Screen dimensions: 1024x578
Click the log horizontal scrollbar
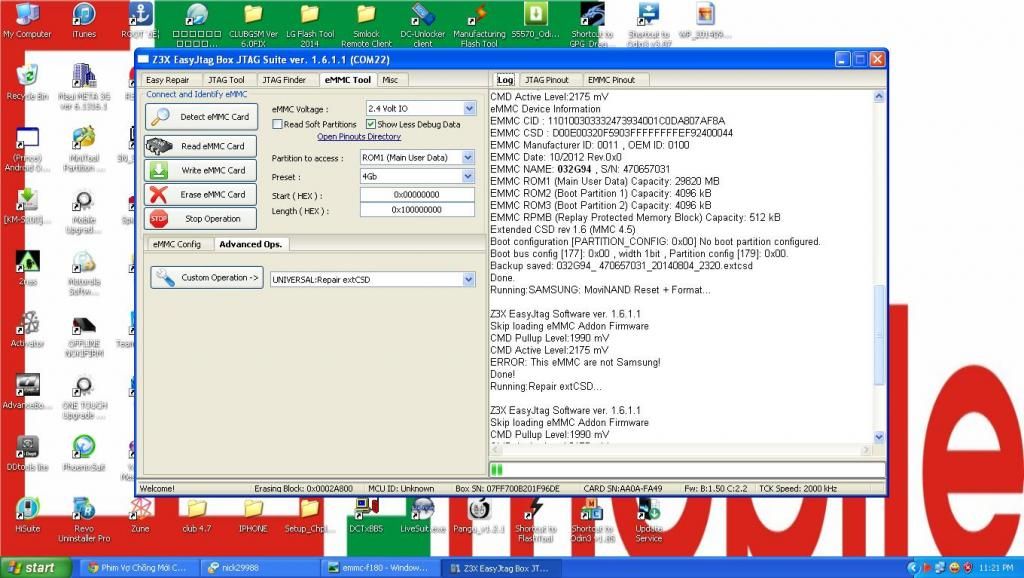(682, 450)
